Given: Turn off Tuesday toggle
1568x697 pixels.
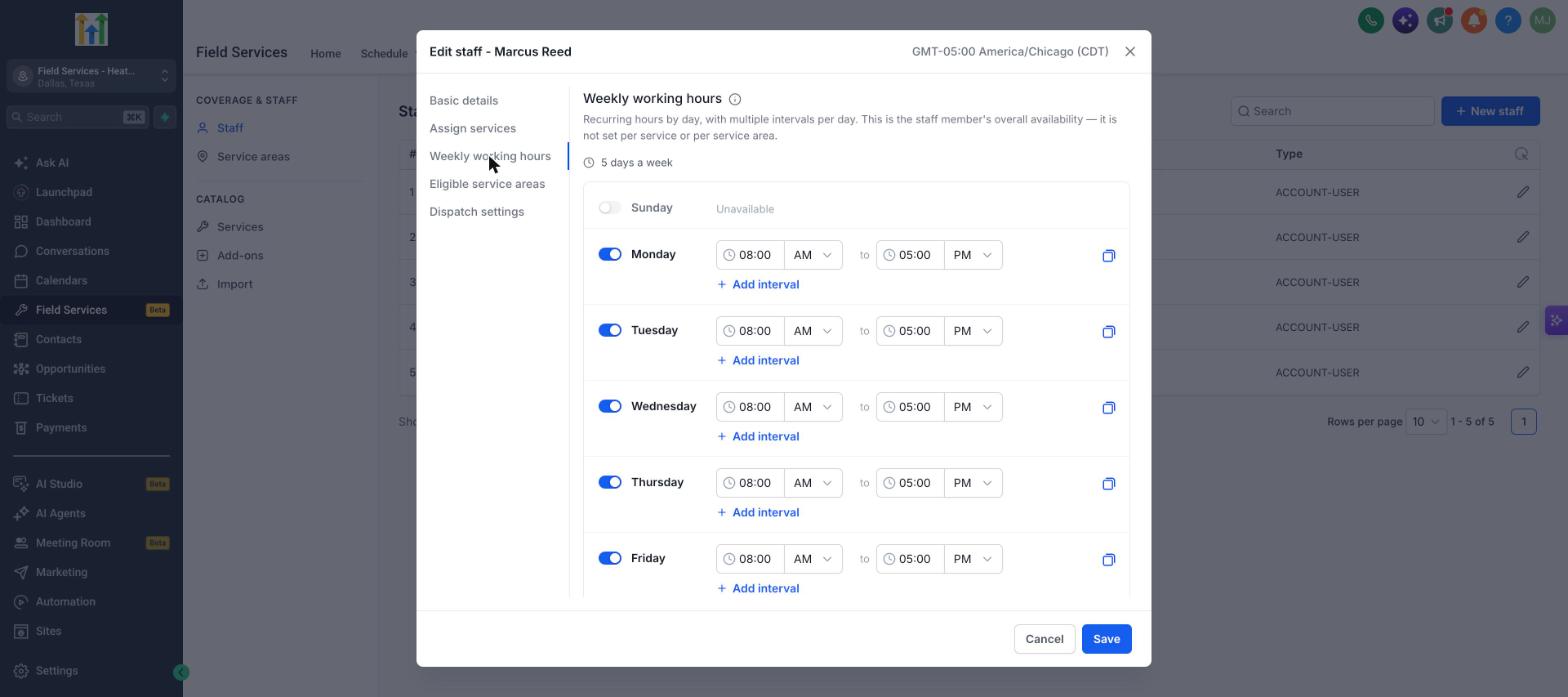Looking at the screenshot, I should coord(610,330).
